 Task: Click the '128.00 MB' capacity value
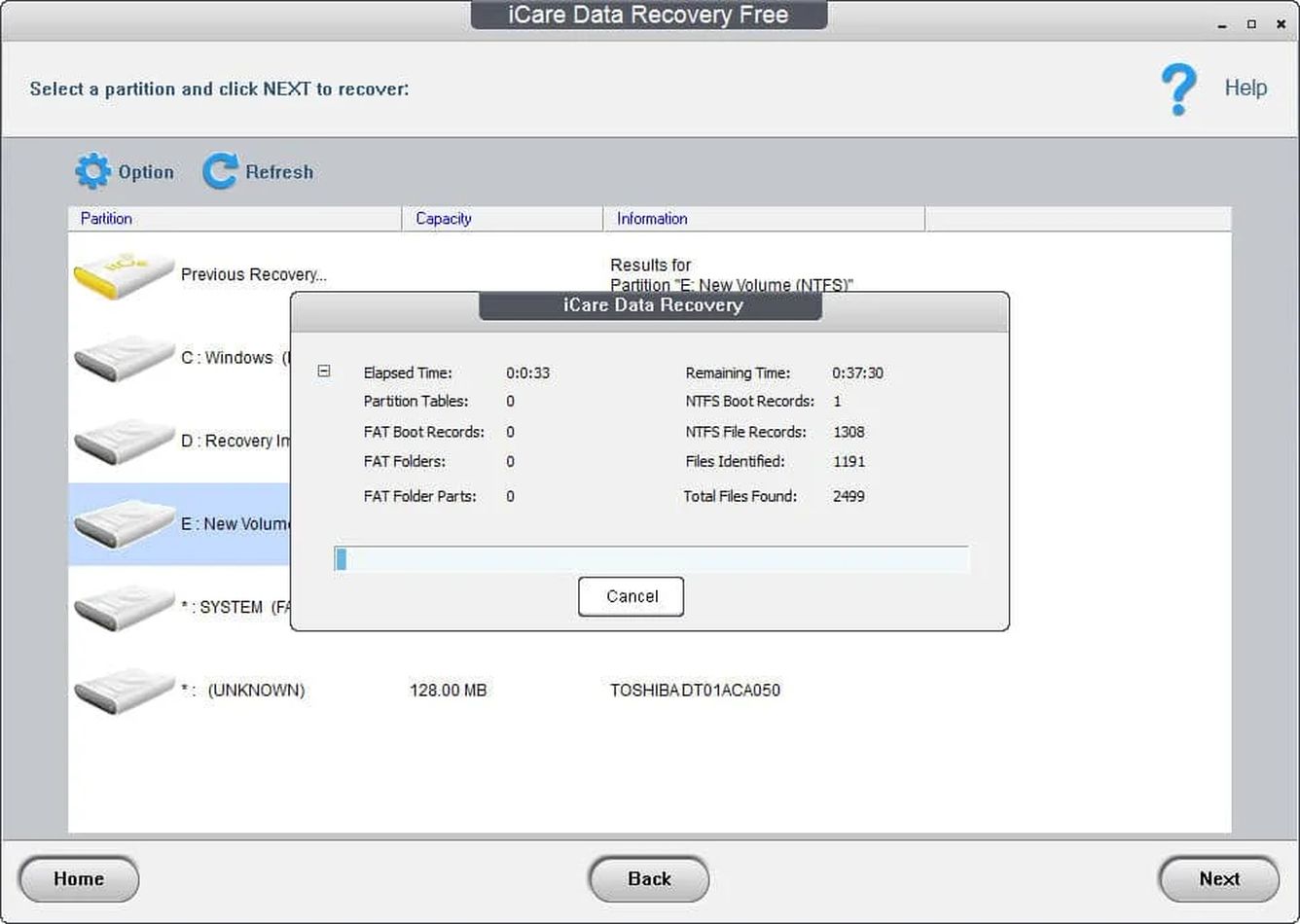coord(449,691)
